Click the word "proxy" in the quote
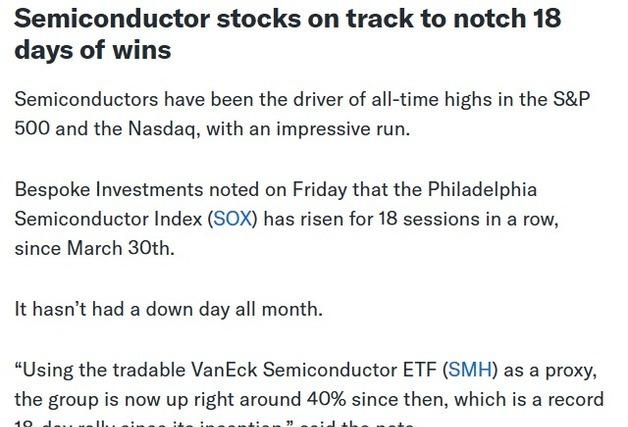Viewport: 628px width, 427px height. 570,370
